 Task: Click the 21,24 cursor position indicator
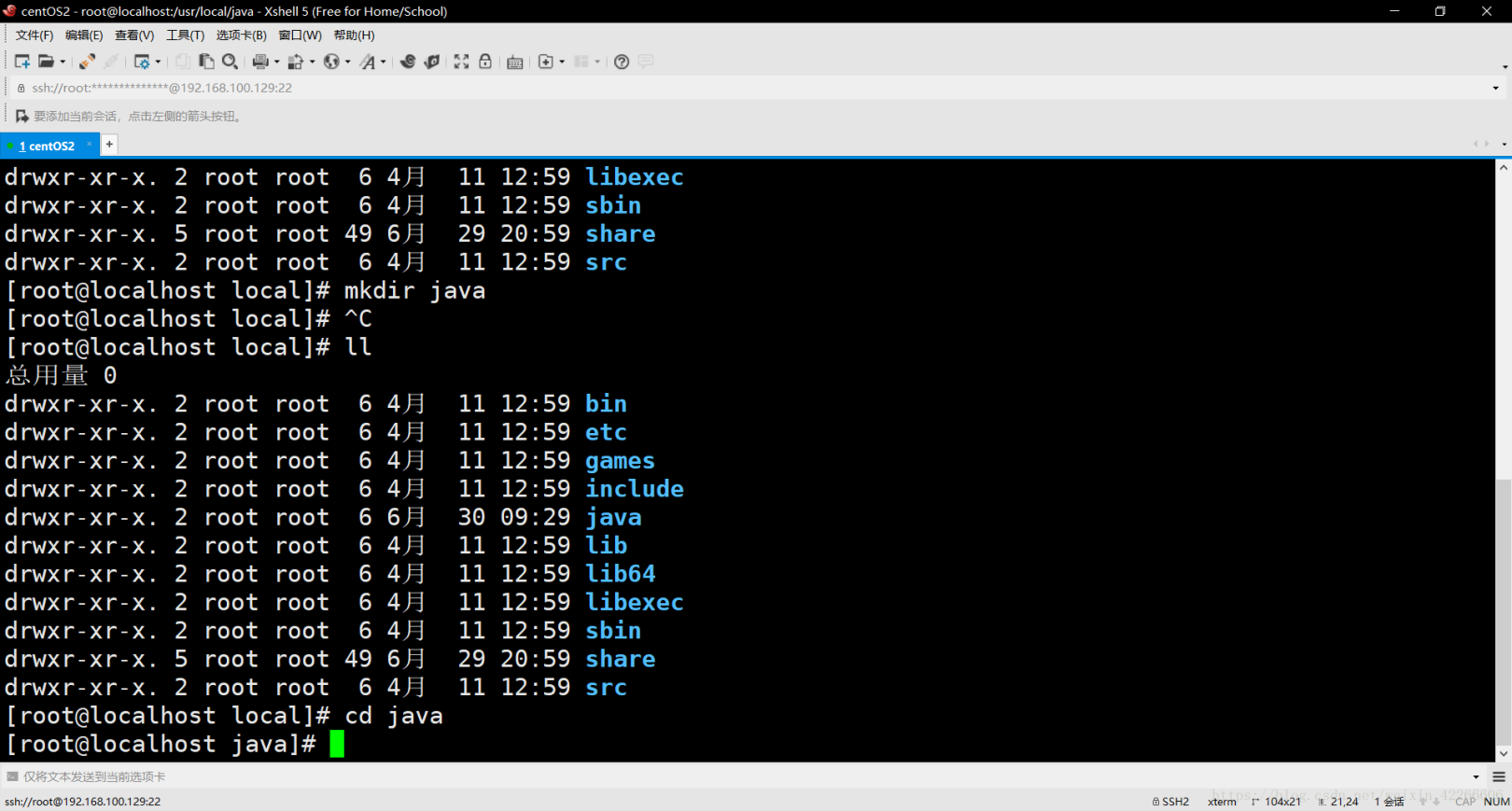1338,802
